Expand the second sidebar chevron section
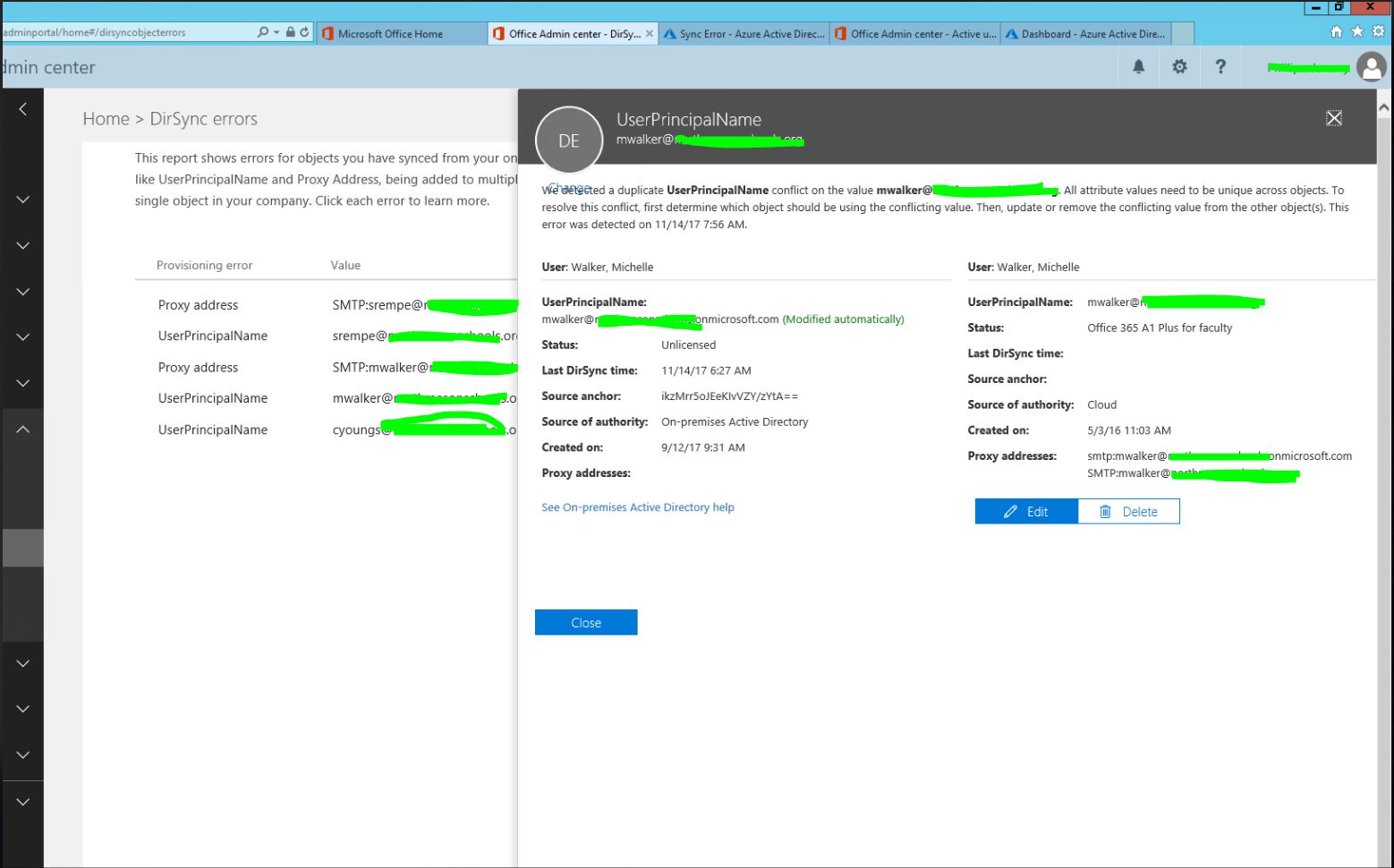 [x=23, y=245]
